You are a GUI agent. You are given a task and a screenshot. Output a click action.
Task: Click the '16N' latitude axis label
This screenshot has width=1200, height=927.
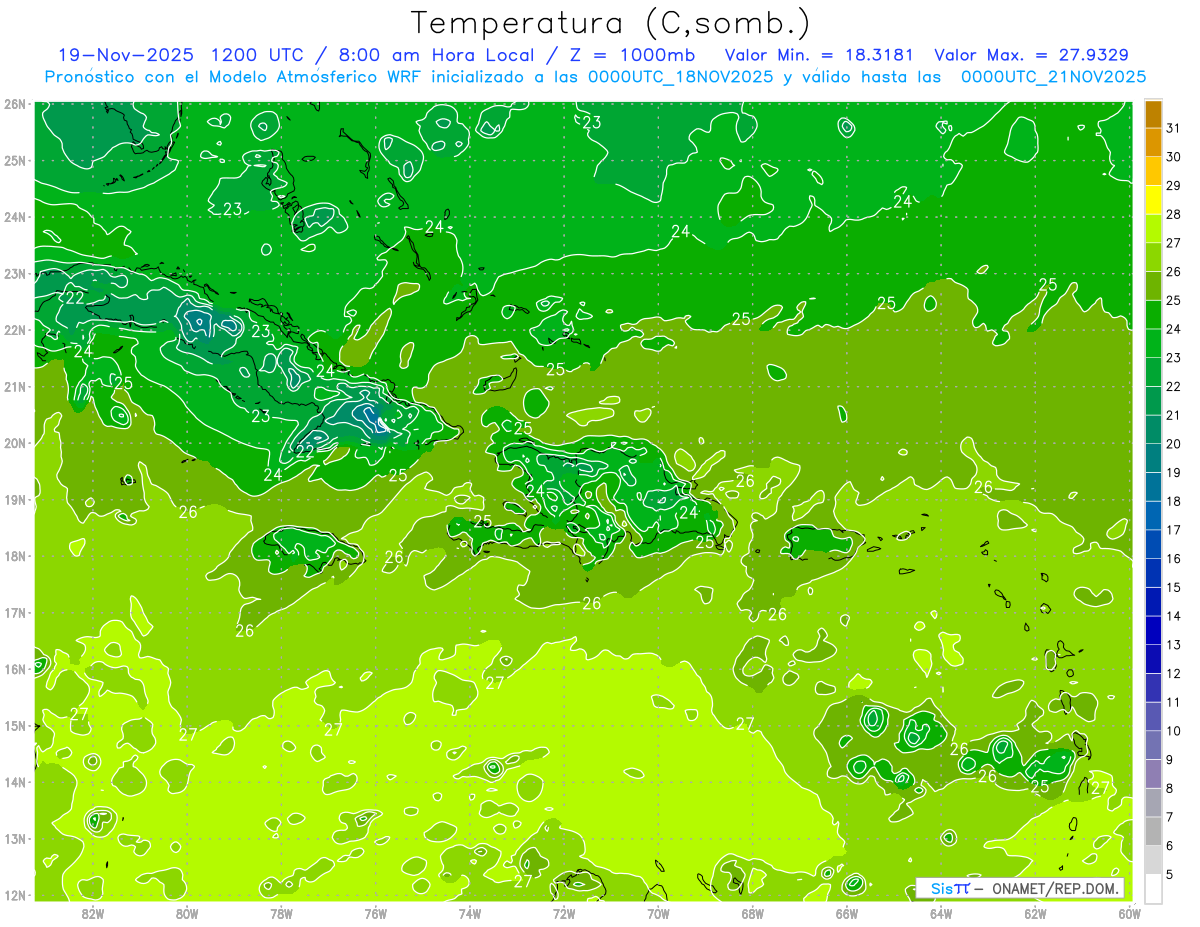pyautogui.click(x=14, y=669)
